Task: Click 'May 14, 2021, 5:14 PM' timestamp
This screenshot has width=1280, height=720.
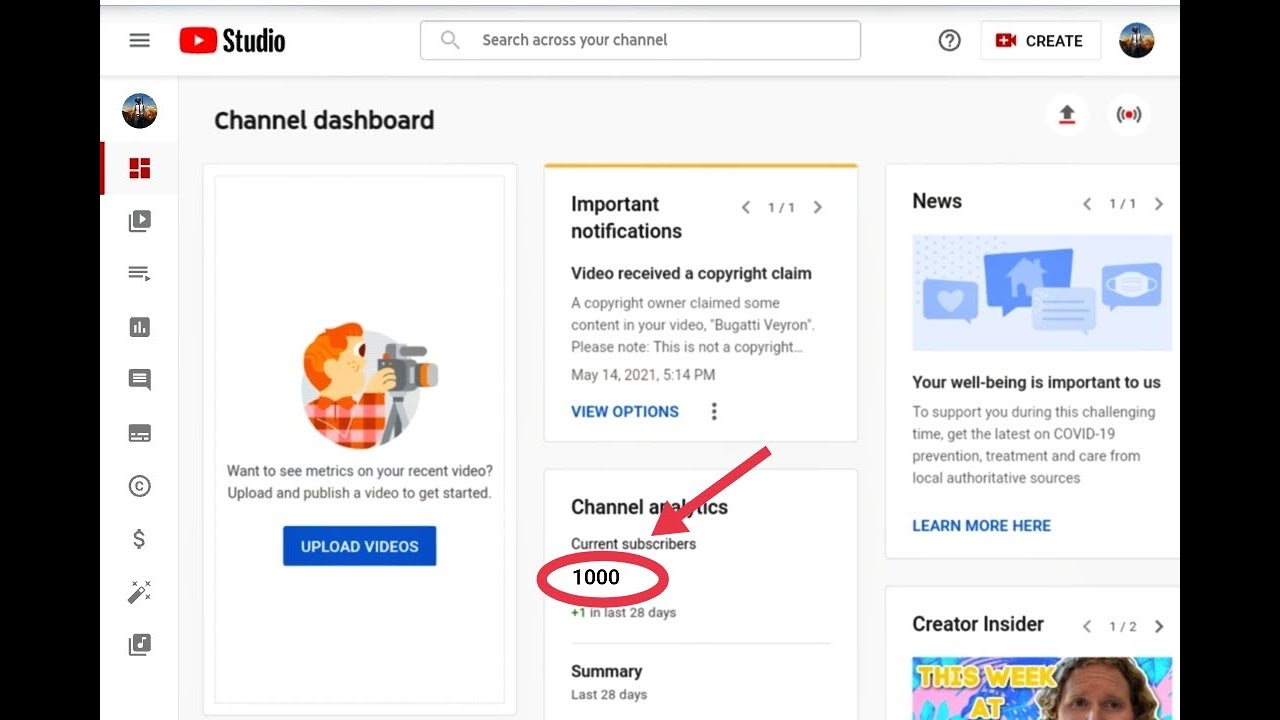Action: (x=643, y=375)
